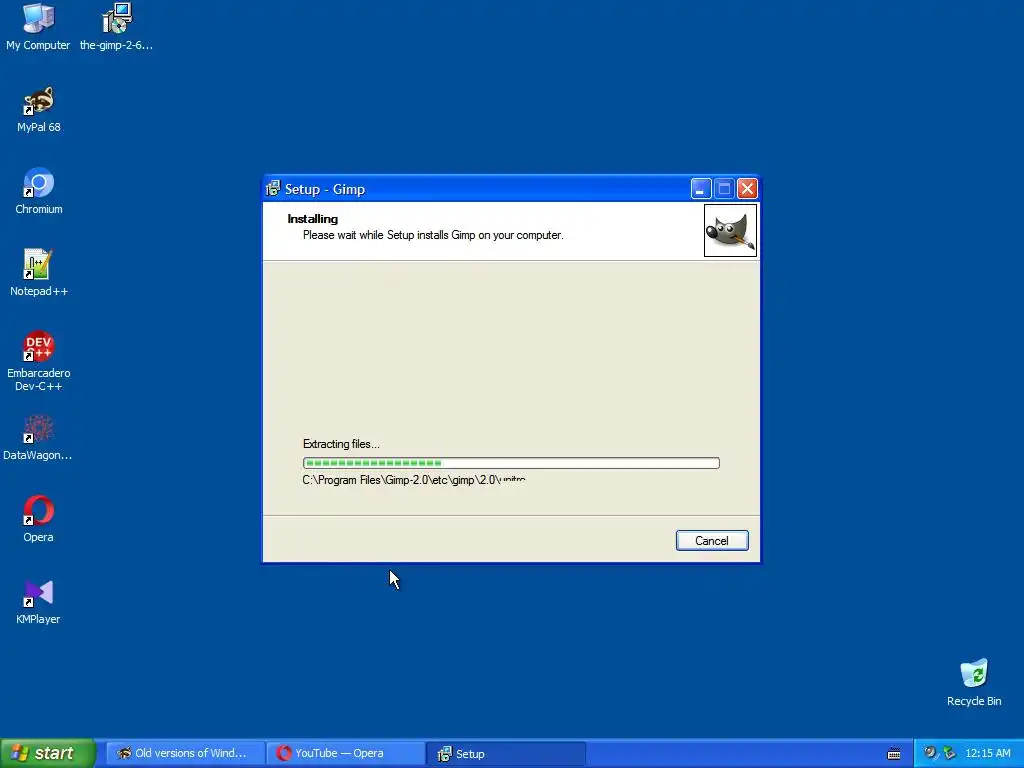Click the first system tray icon left of the clock
Viewport: 1024px width, 768px height.
click(x=931, y=753)
